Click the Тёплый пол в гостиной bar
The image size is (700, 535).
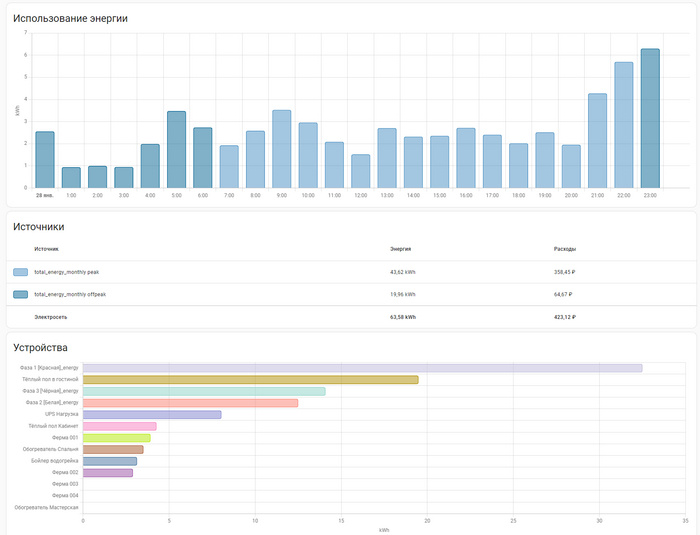pos(250,380)
